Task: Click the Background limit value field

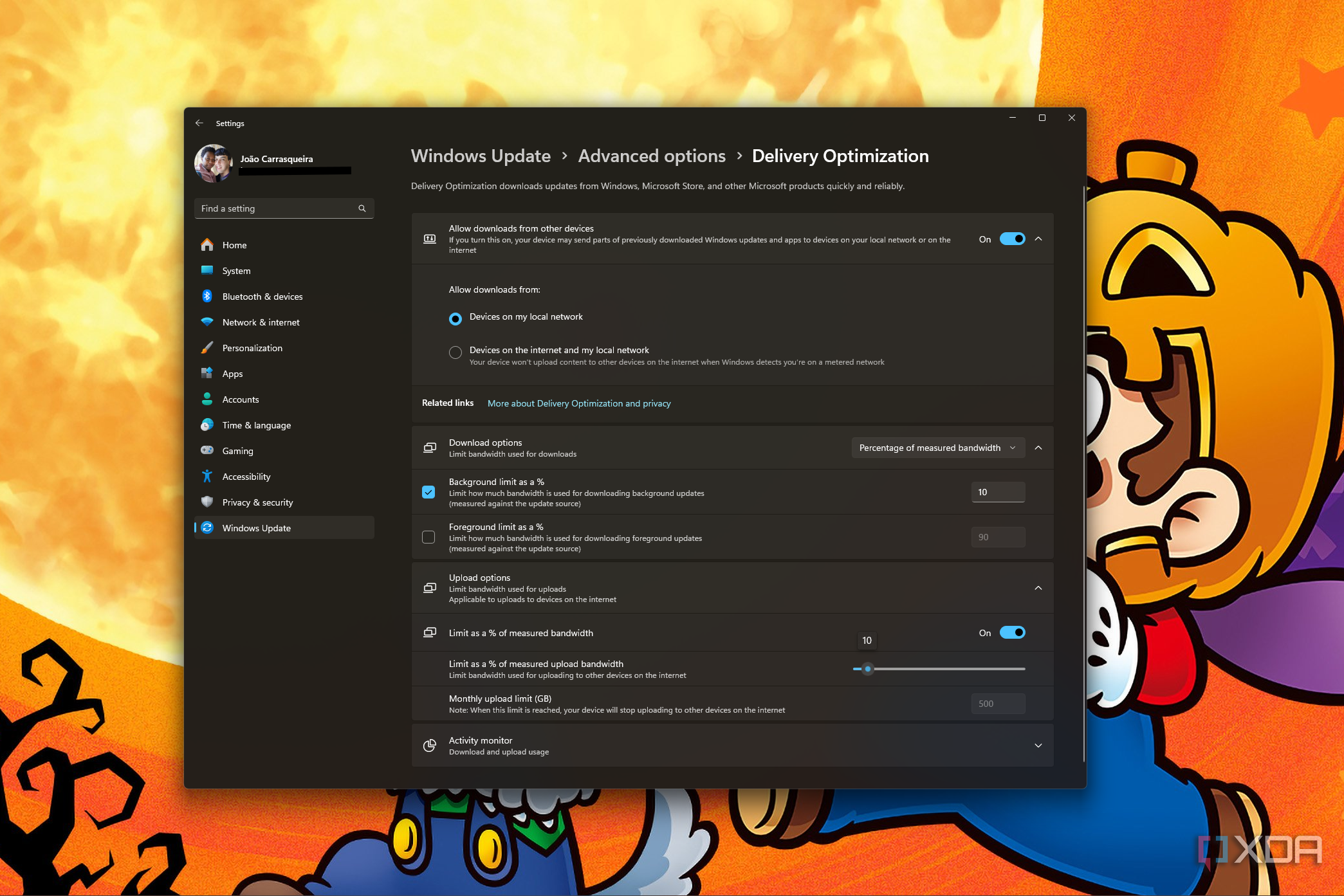Action: (997, 492)
